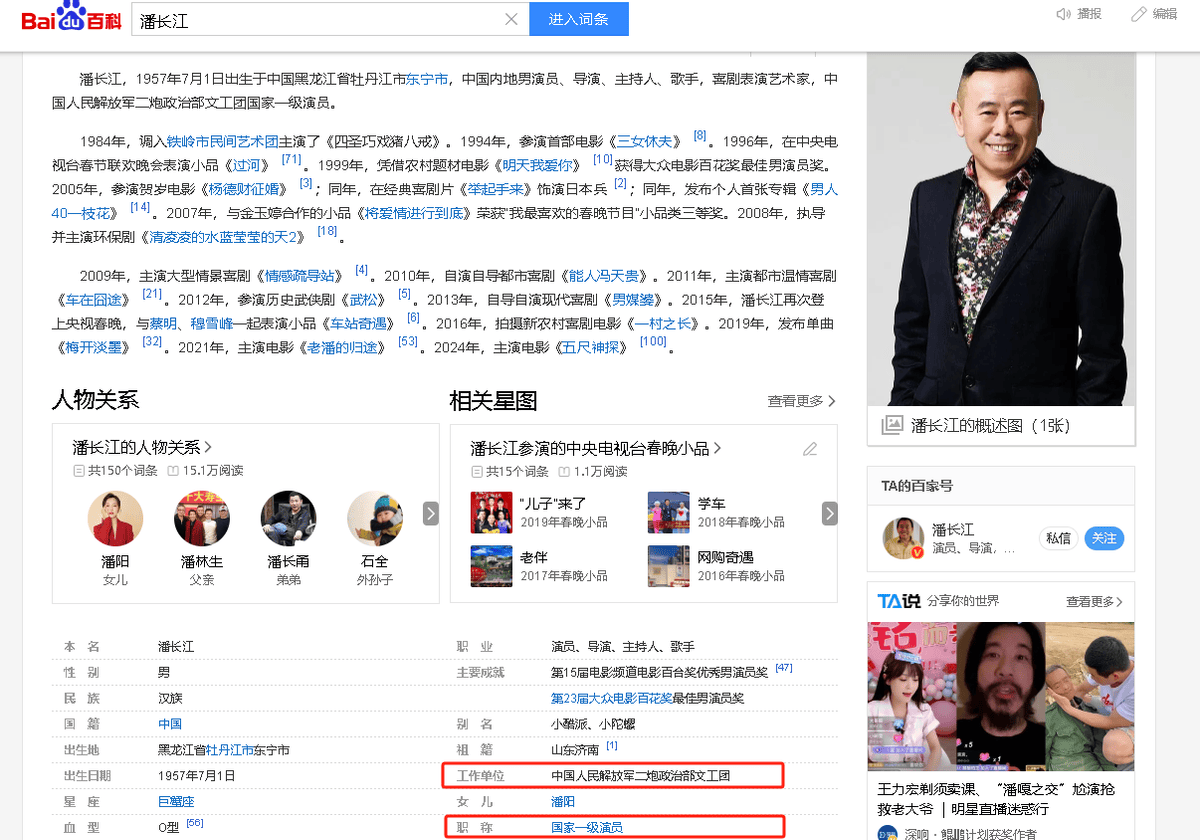Screen dimensions: 1200x840
Task: Open the 车站奇遇 link
Action: pos(359,323)
